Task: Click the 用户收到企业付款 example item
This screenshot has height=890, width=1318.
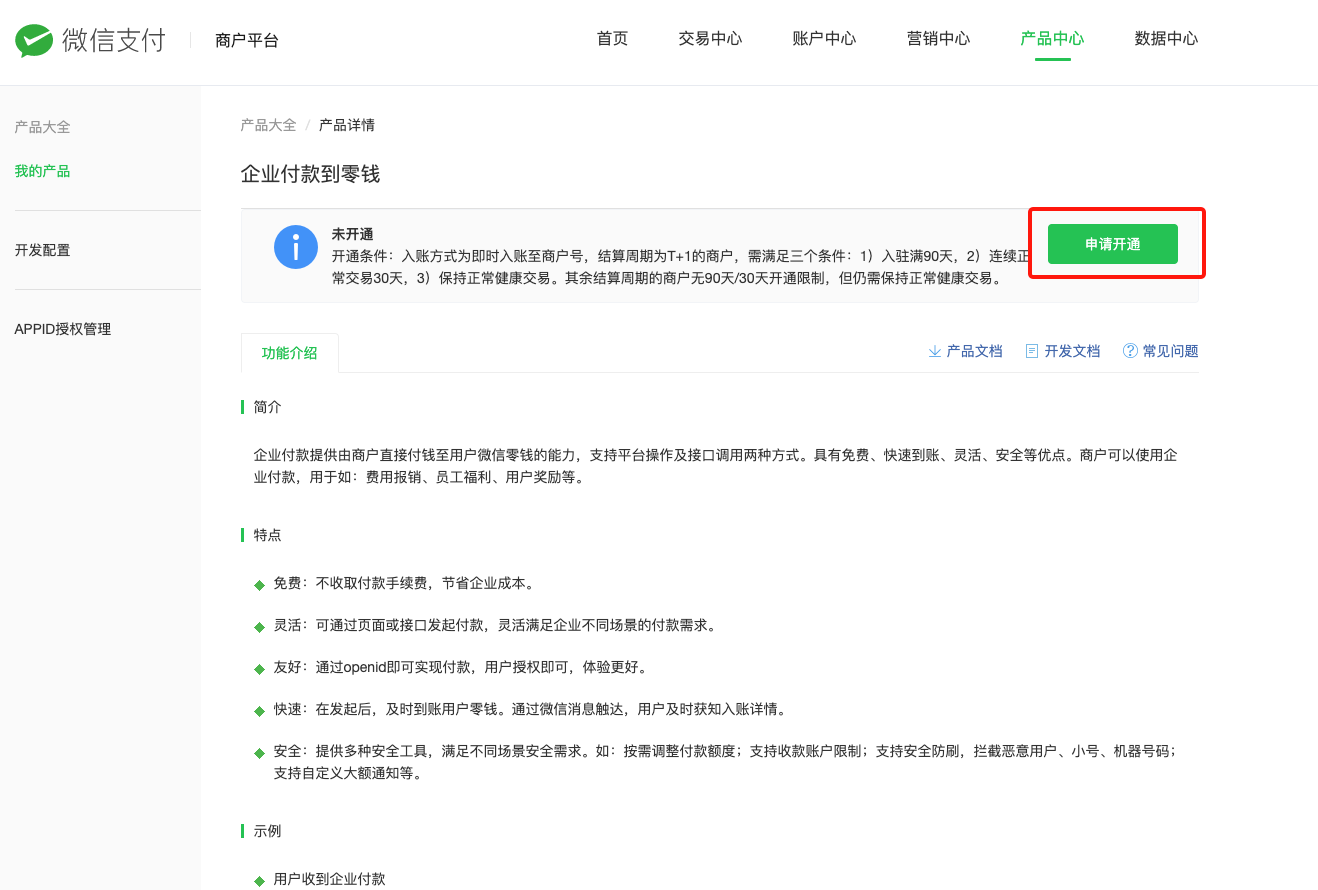Action: click(x=330, y=879)
